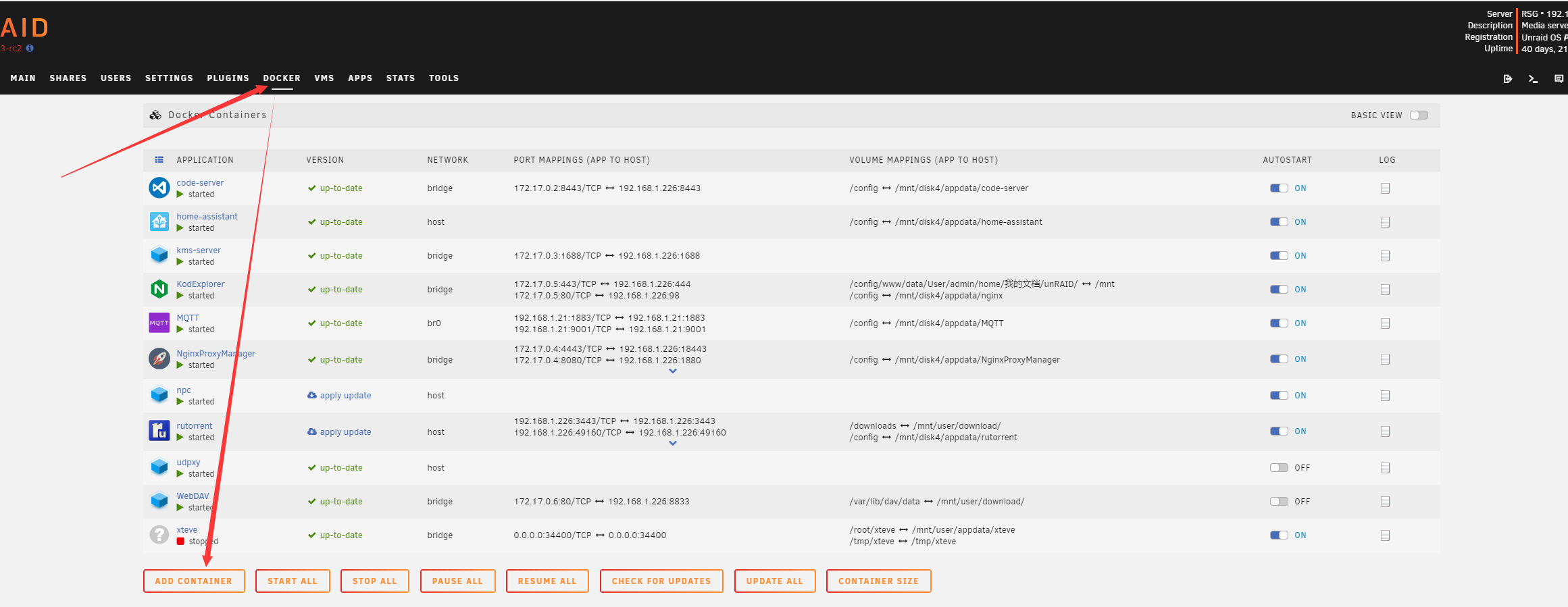Click the kms-server cube icon
The height and width of the screenshot is (607, 1568).
[x=159, y=255]
